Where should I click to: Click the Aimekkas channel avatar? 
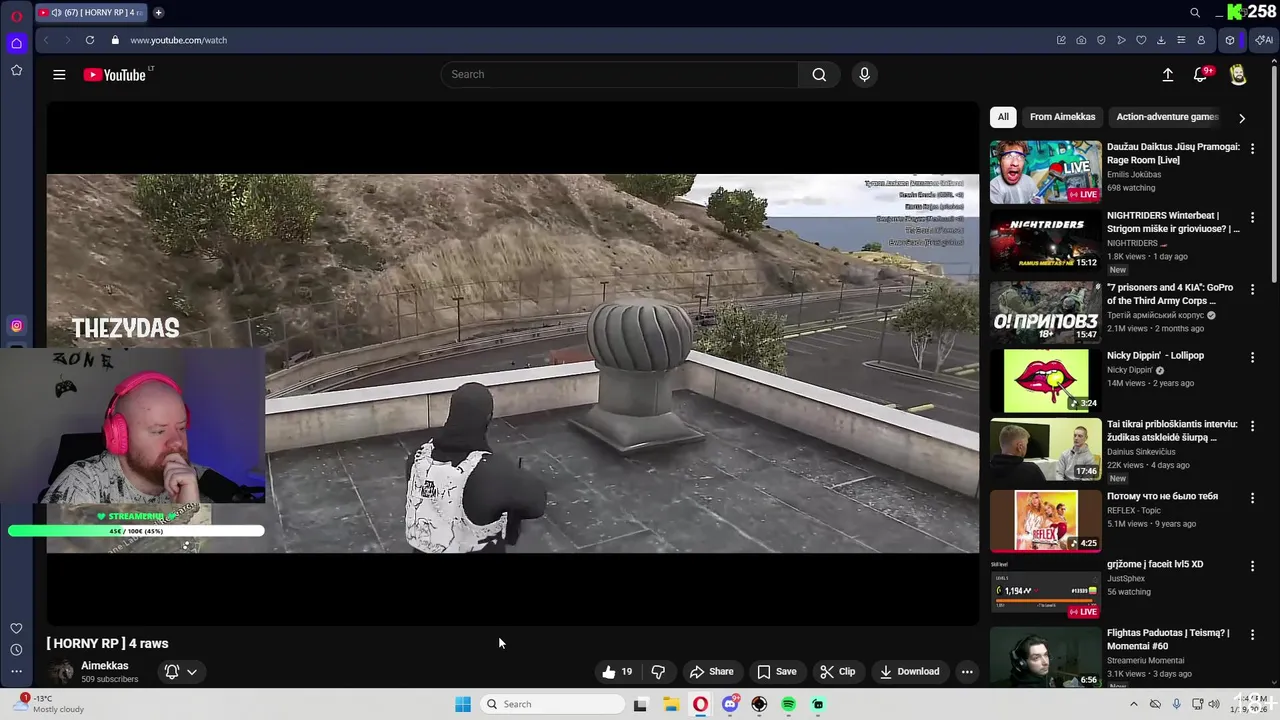click(x=62, y=672)
